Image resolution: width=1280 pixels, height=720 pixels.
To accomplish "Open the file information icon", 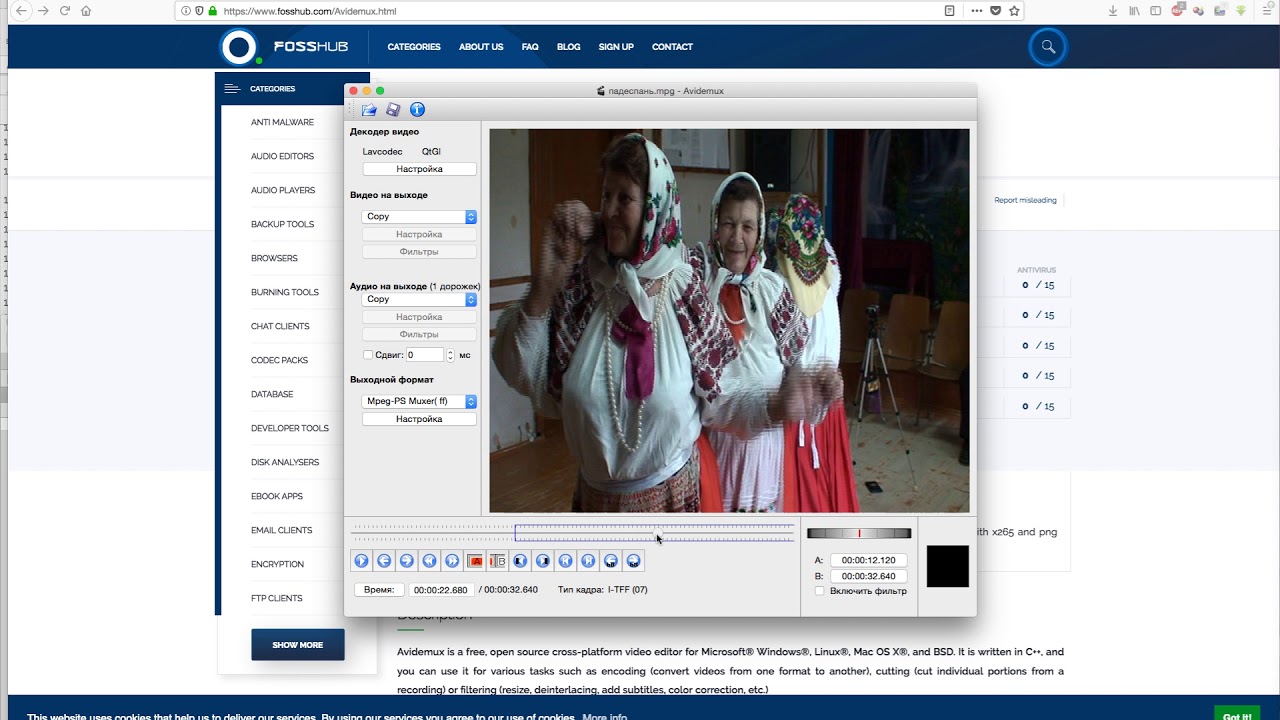I will [417, 110].
